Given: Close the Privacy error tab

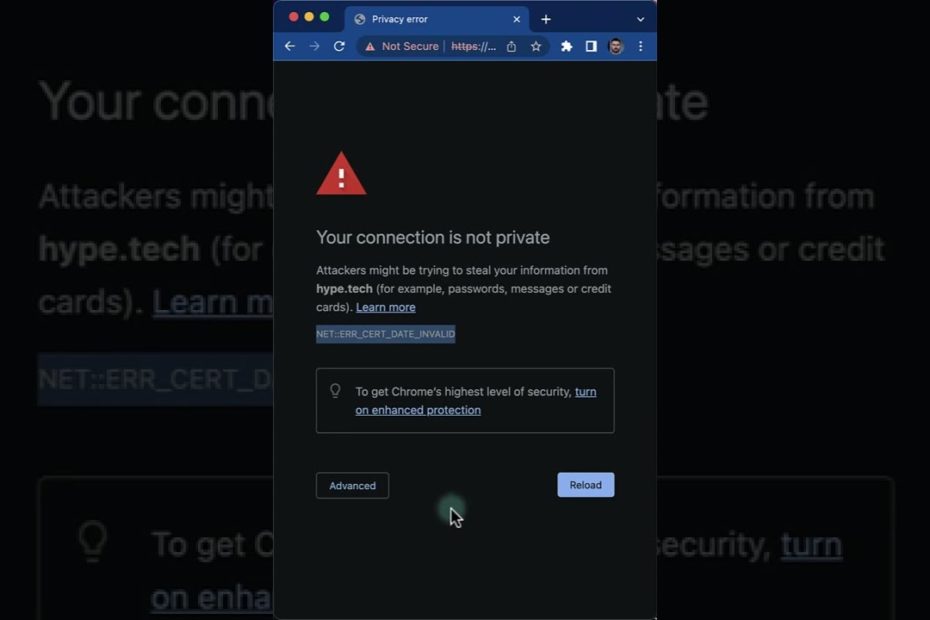Looking at the screenshot, I should [517, 20].
